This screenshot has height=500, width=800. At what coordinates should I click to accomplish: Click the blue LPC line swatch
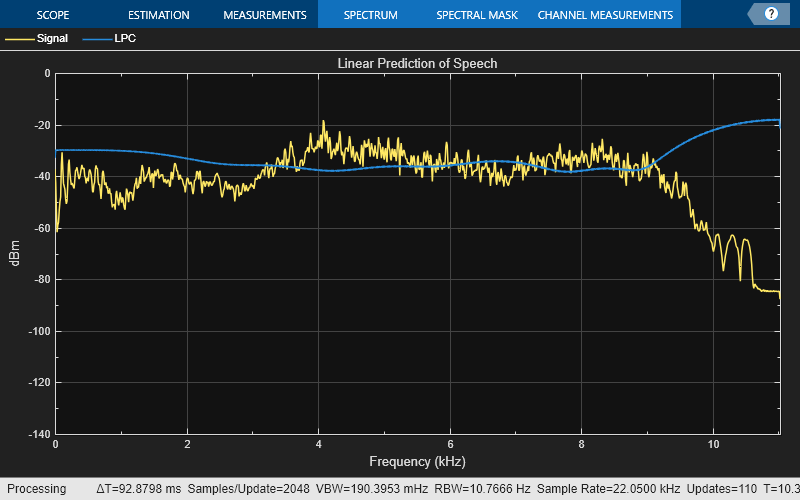pyautogui.click(x=97, y=39)
